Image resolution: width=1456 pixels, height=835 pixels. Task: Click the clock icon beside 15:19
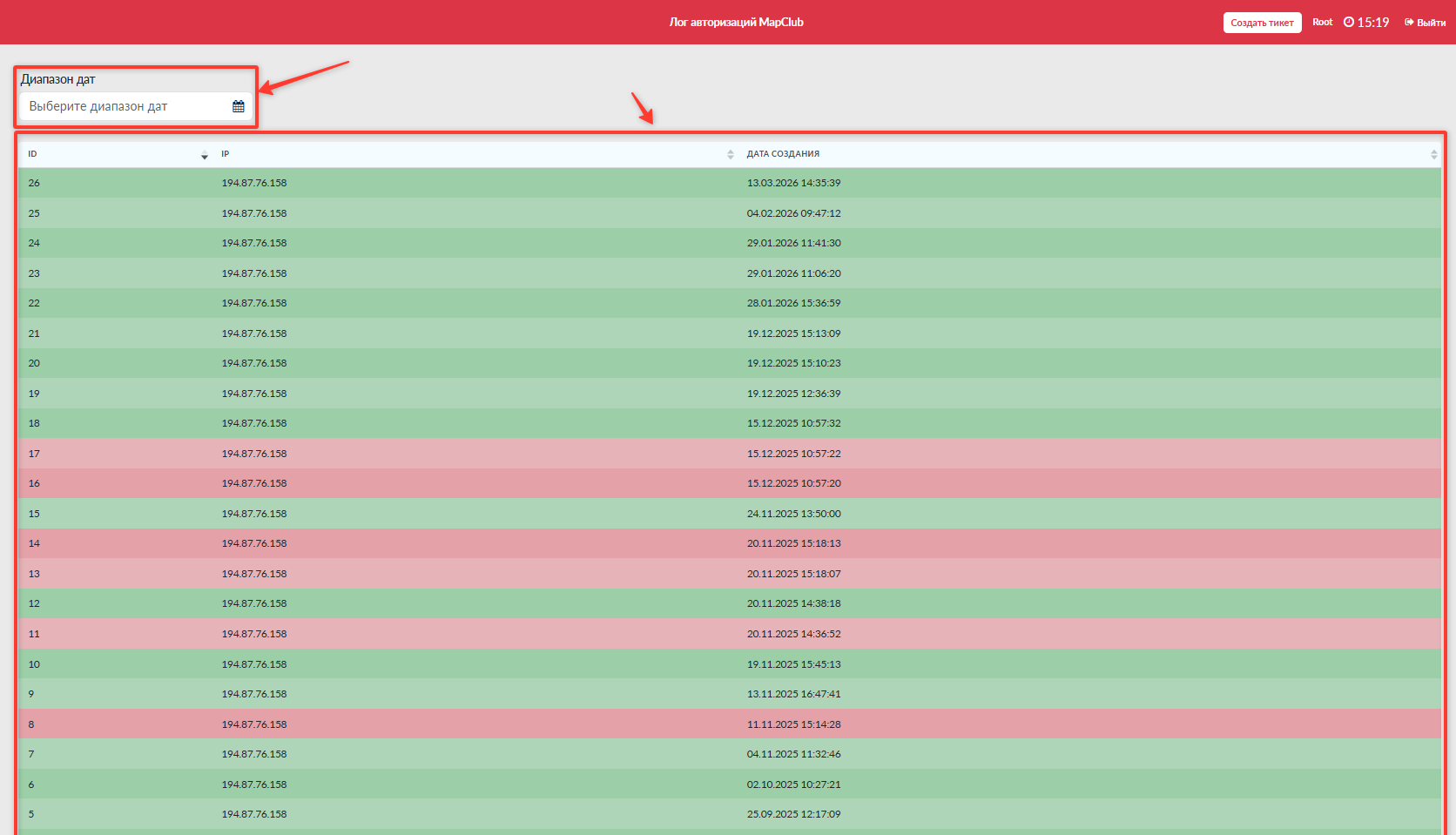[x=1348, y=22]
